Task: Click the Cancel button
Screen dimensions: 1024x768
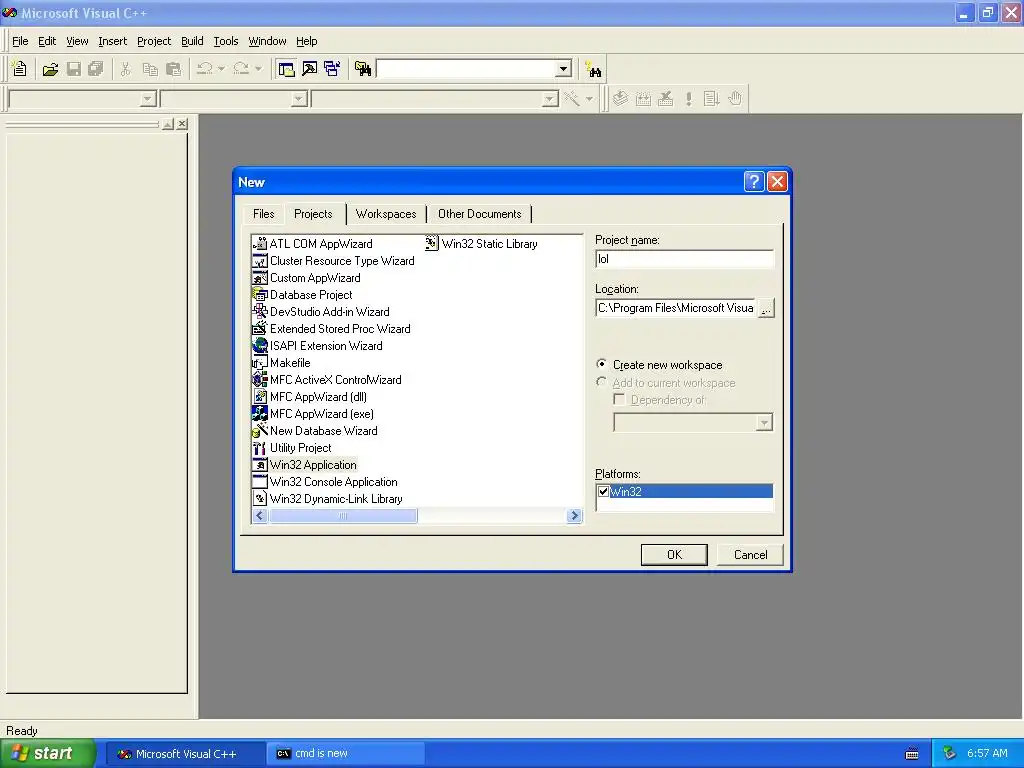Action: [x=750, y=554]
